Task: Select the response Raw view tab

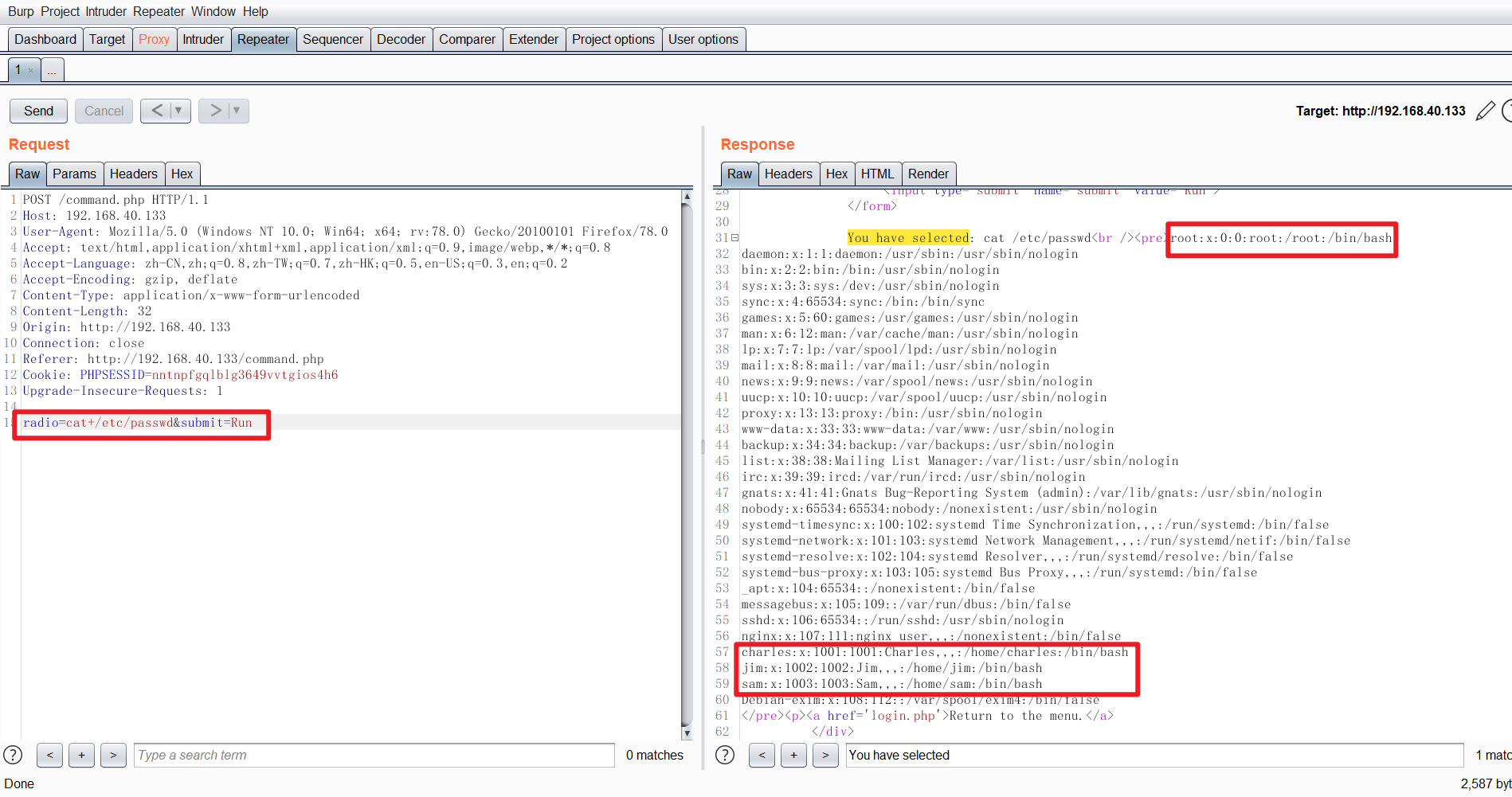Action: (x=739, y=174)
